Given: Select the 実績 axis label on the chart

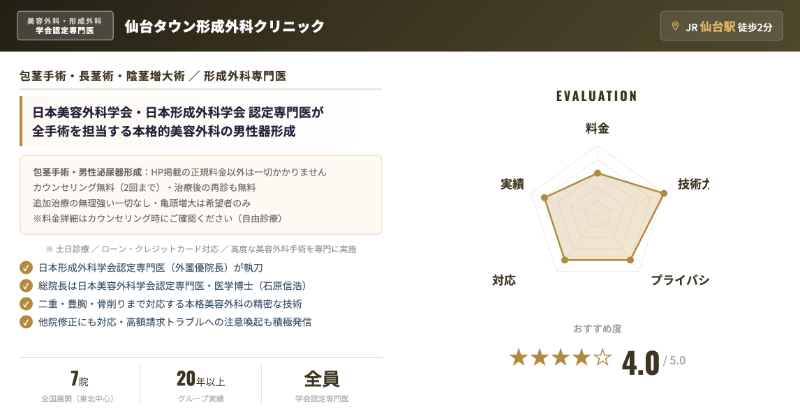Looking at the screenshot, I should pyautogui.click(x=512, y=184).
